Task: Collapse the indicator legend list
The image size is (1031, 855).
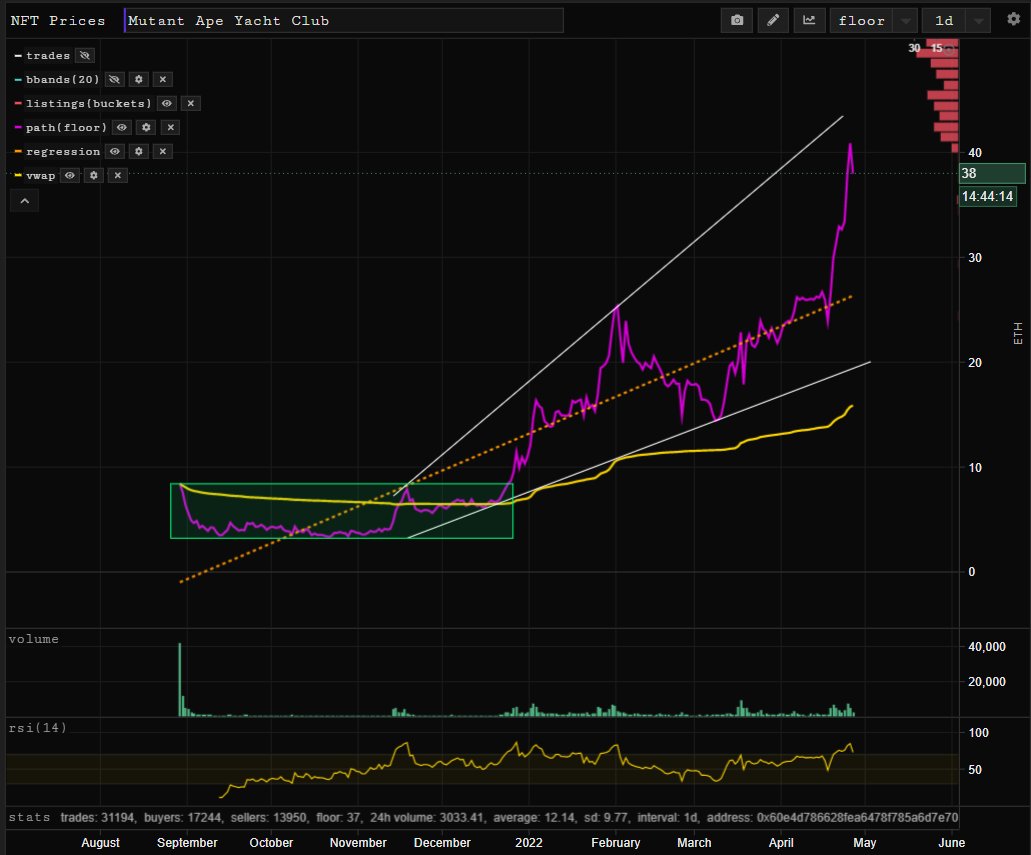Action: coord(24,201)
